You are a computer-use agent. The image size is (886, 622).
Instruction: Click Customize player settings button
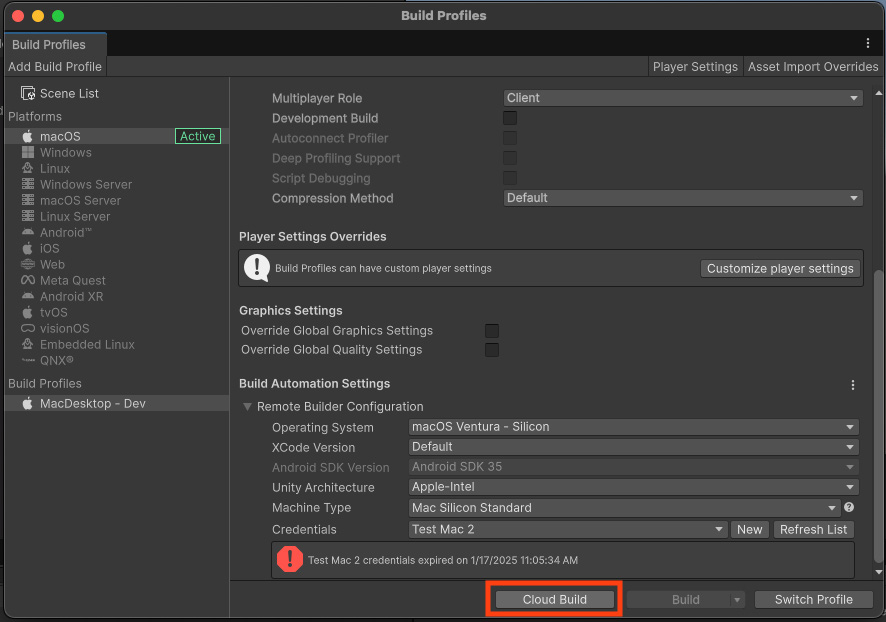[x=780, y=268]
